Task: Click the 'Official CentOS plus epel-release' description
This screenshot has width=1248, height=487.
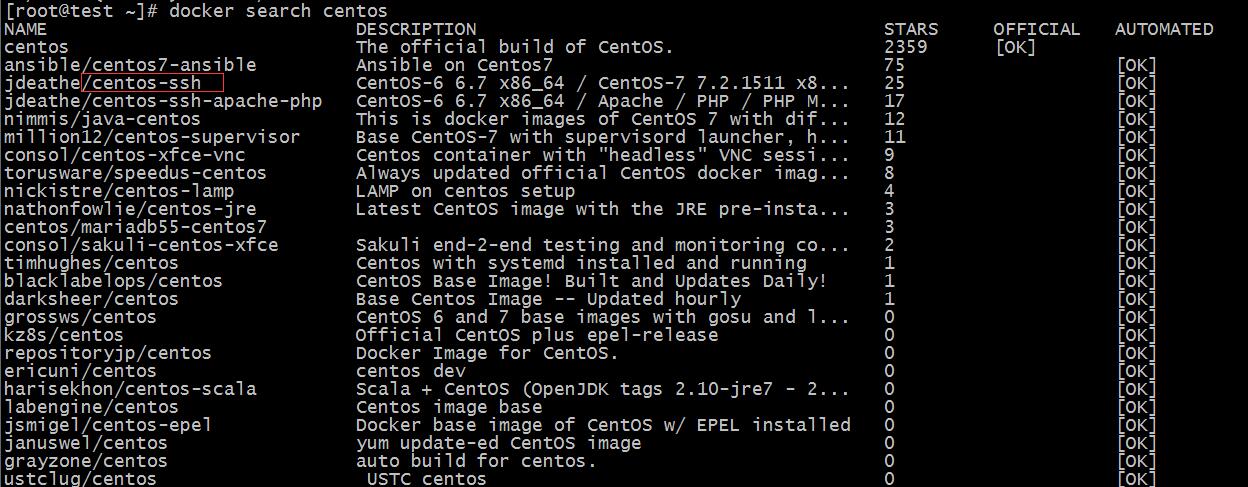Action: pos(536,335)
